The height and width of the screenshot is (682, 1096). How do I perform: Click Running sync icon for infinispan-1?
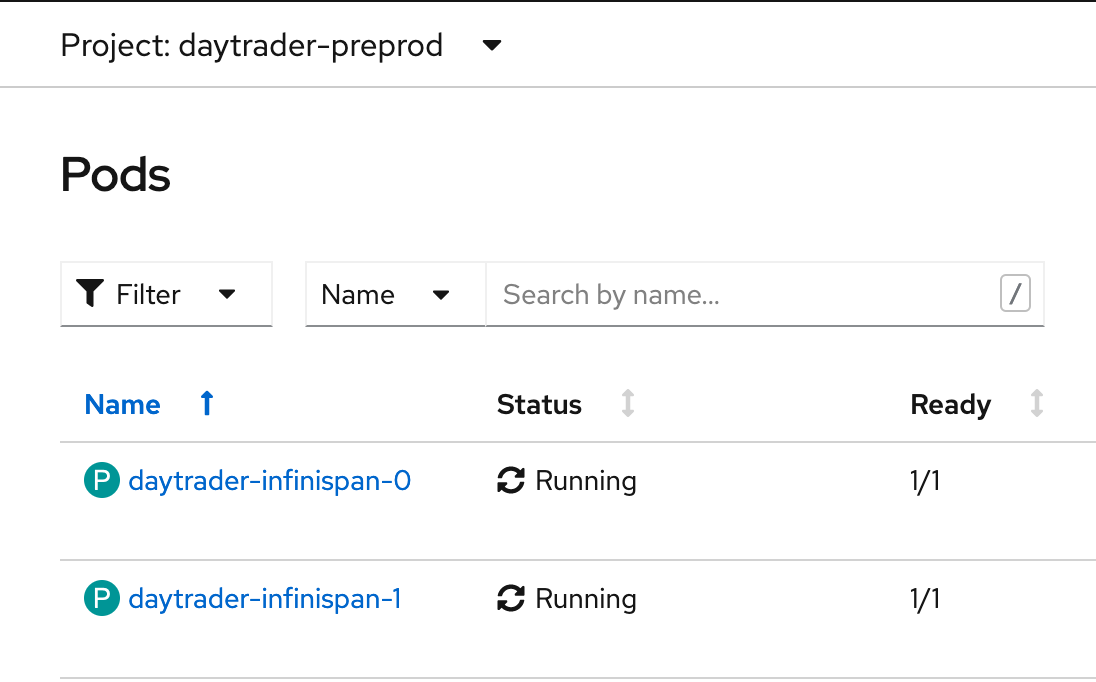coord(511,599)
